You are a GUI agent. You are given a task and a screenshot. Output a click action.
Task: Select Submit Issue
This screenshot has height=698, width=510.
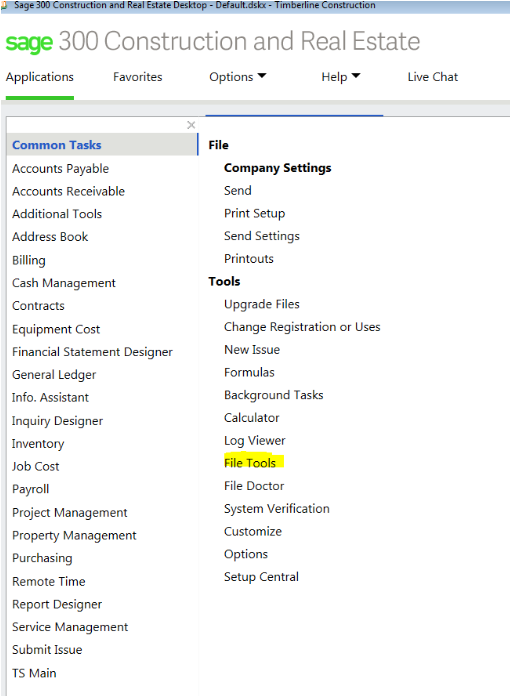pos(47,650)
